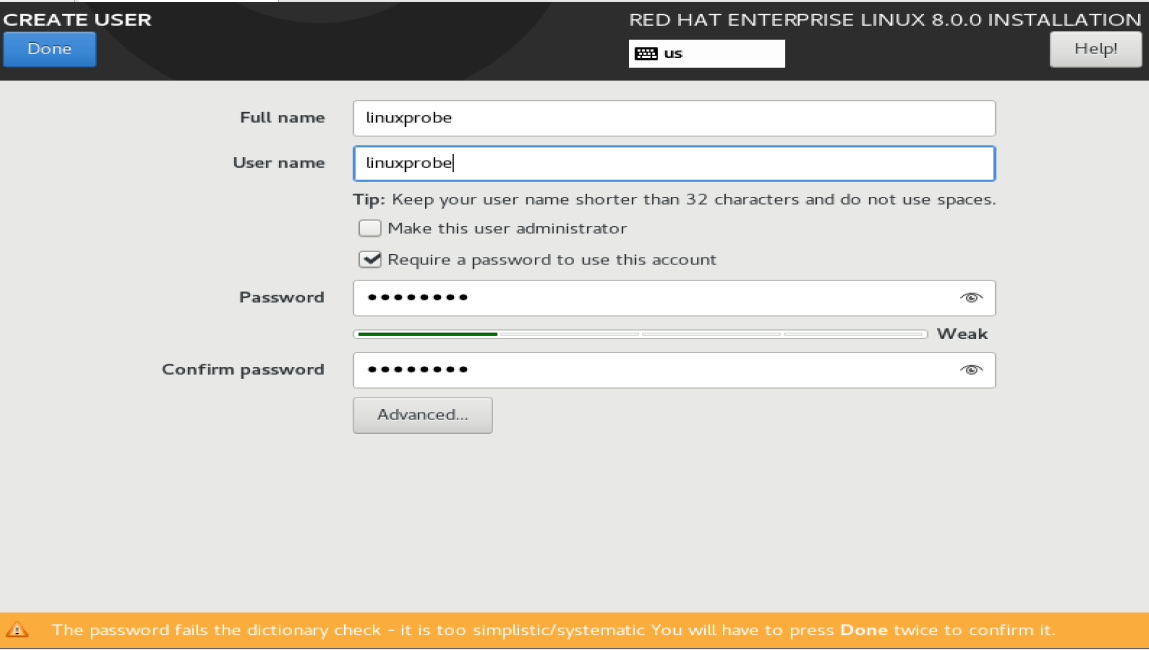
Task: Click the keyboard icon beside us
Action: (x=646, y=53)
